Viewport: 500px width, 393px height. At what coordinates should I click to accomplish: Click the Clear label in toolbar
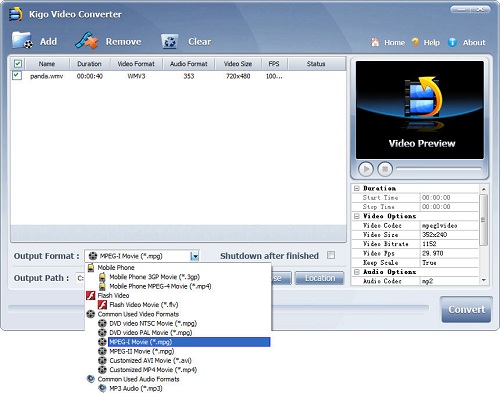pyautogui.click(x=199, y=41)
